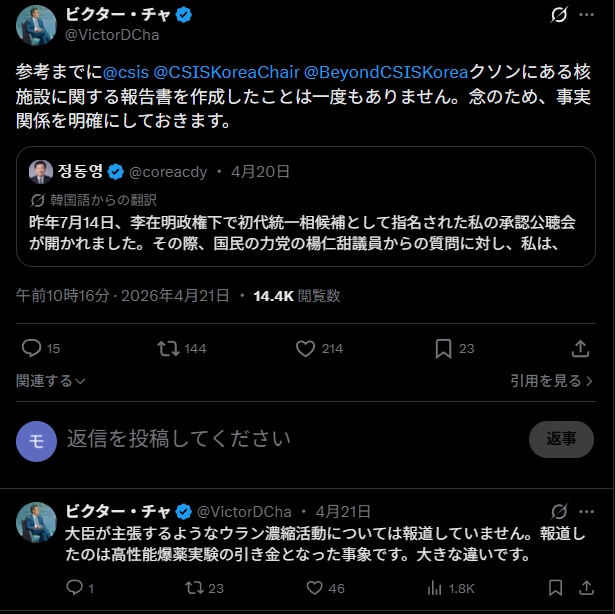The height and width of the screenshot is (614, 615).
Task: Expand the 関連する sort dropdown
Action: pos(51,380)
